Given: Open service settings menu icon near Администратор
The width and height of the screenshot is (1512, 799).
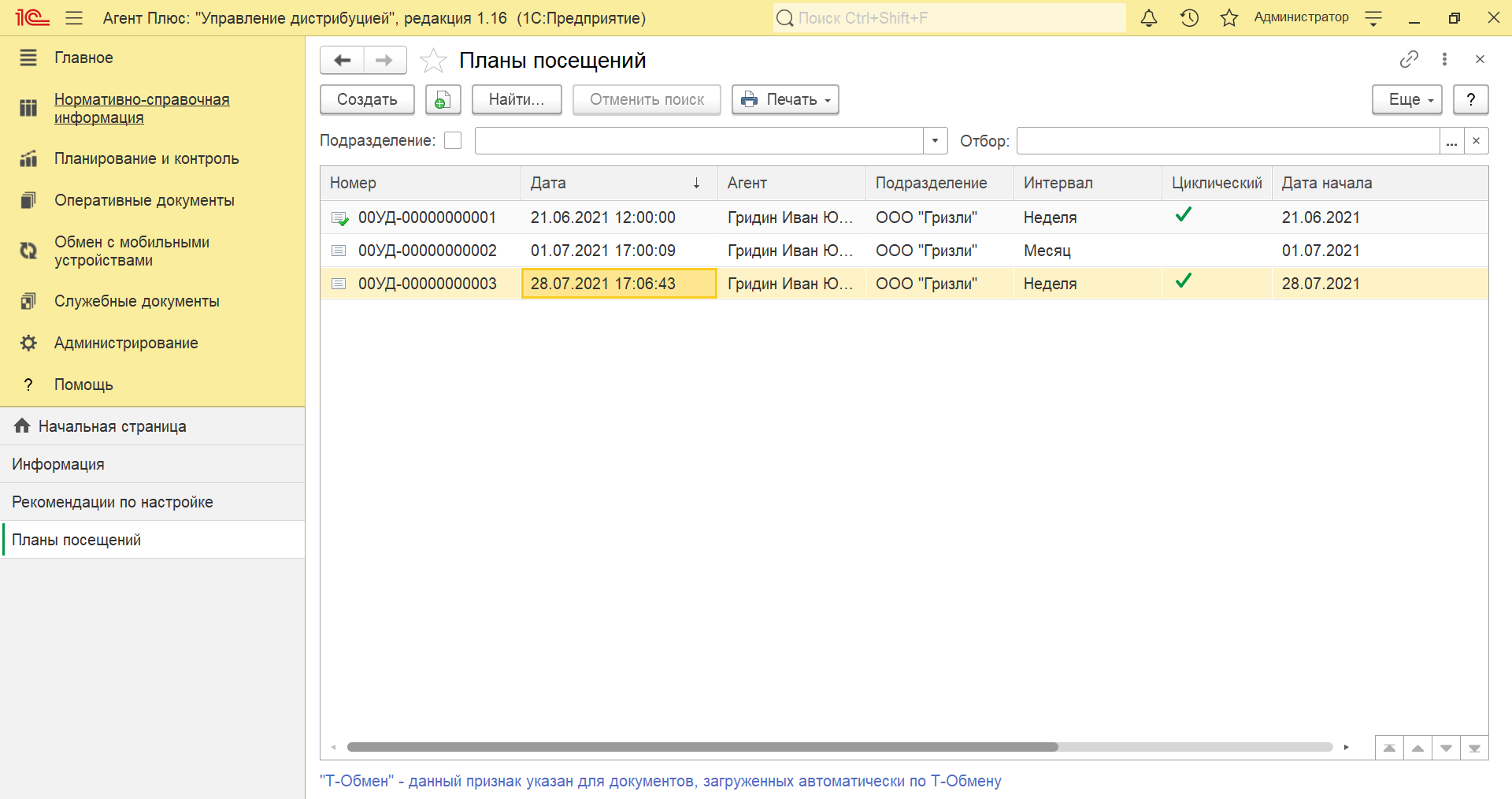Looking at the screenshot, I should coord(1373,18).
